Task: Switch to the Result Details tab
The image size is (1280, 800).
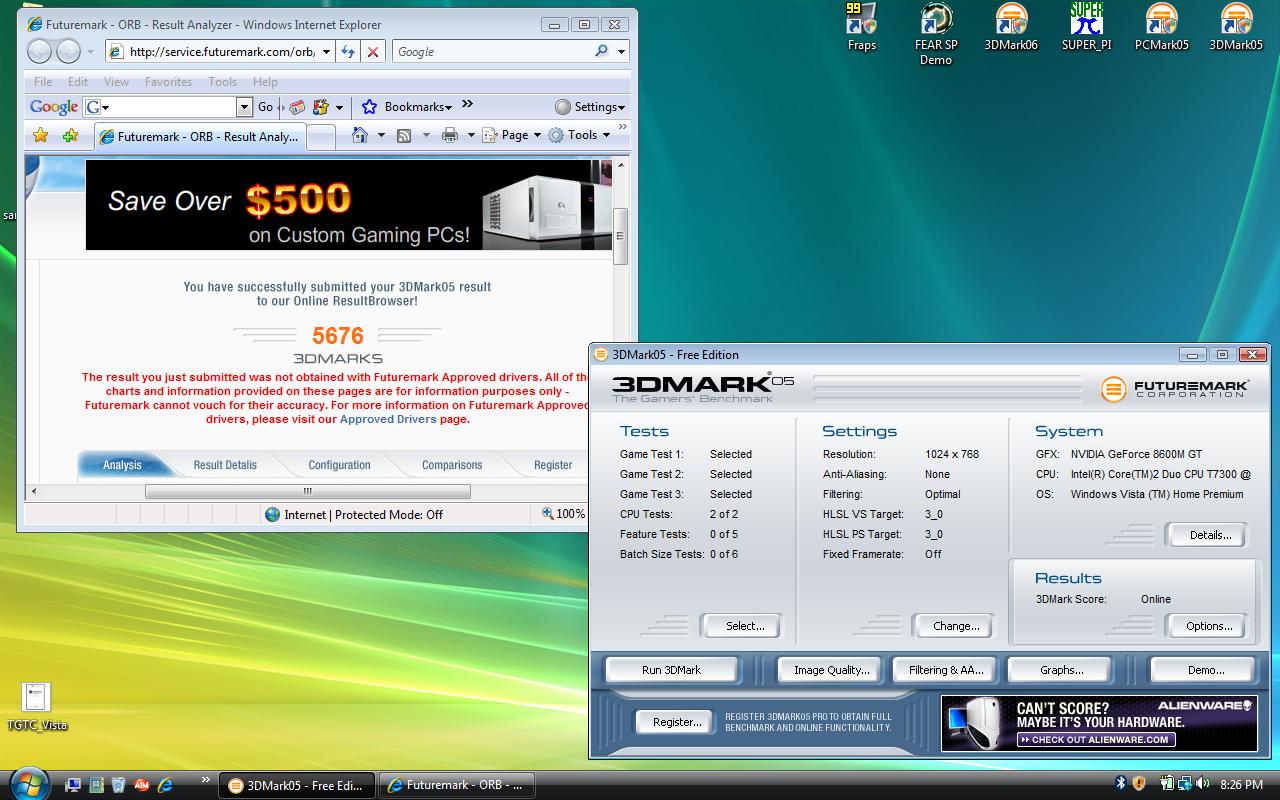Action: pyautogui.click(x=225, y=465)
